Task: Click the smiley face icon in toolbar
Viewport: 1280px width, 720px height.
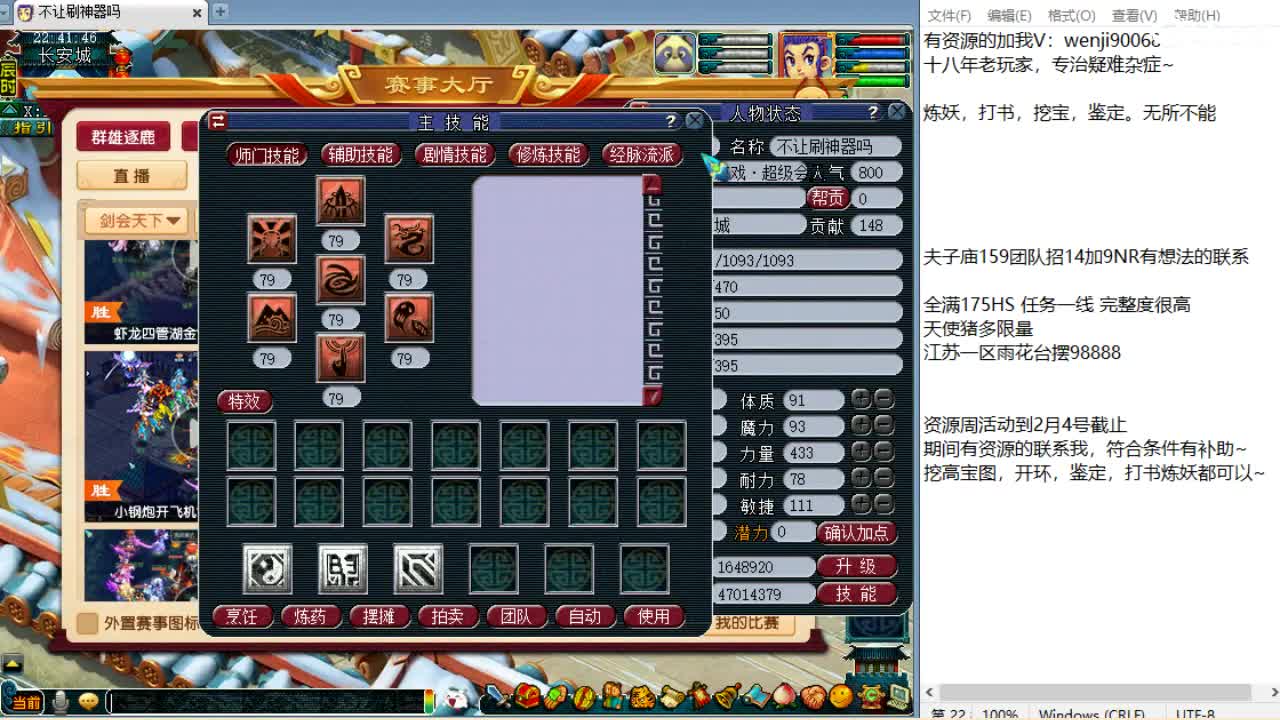Action: (x=841, y=696)
